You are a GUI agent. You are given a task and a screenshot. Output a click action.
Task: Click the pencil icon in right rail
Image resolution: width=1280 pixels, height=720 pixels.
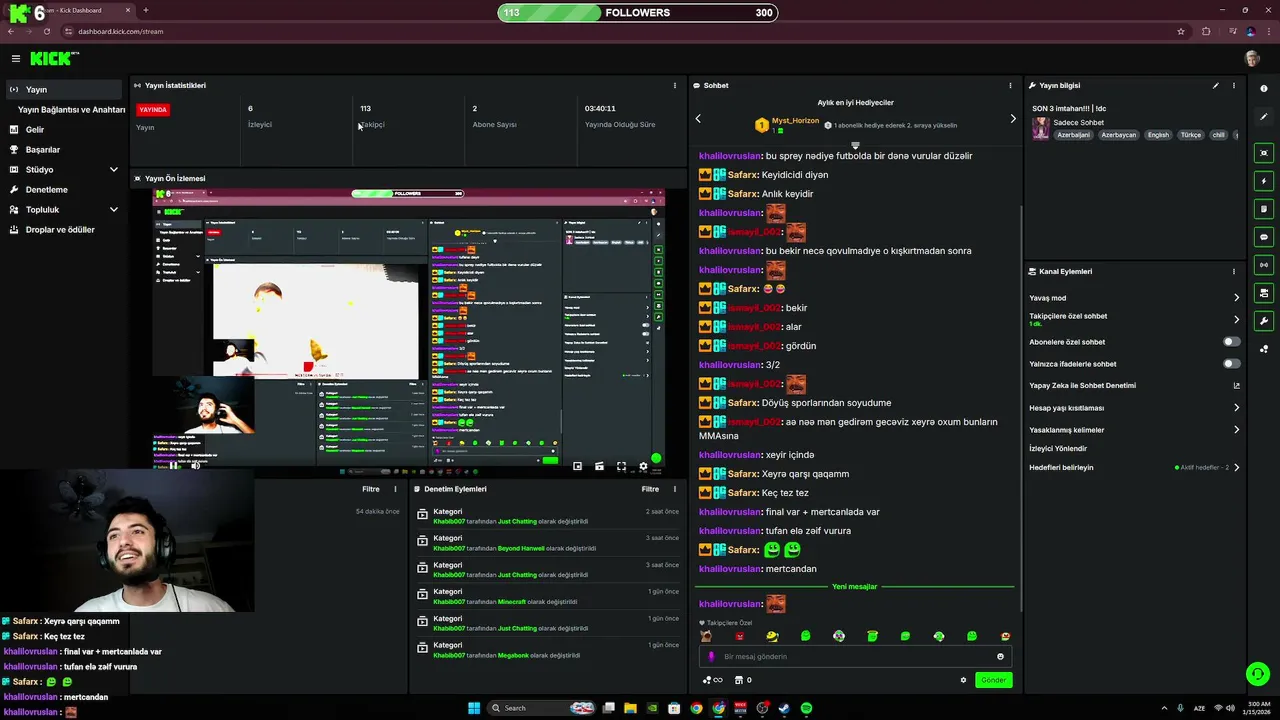(1264, 117)
